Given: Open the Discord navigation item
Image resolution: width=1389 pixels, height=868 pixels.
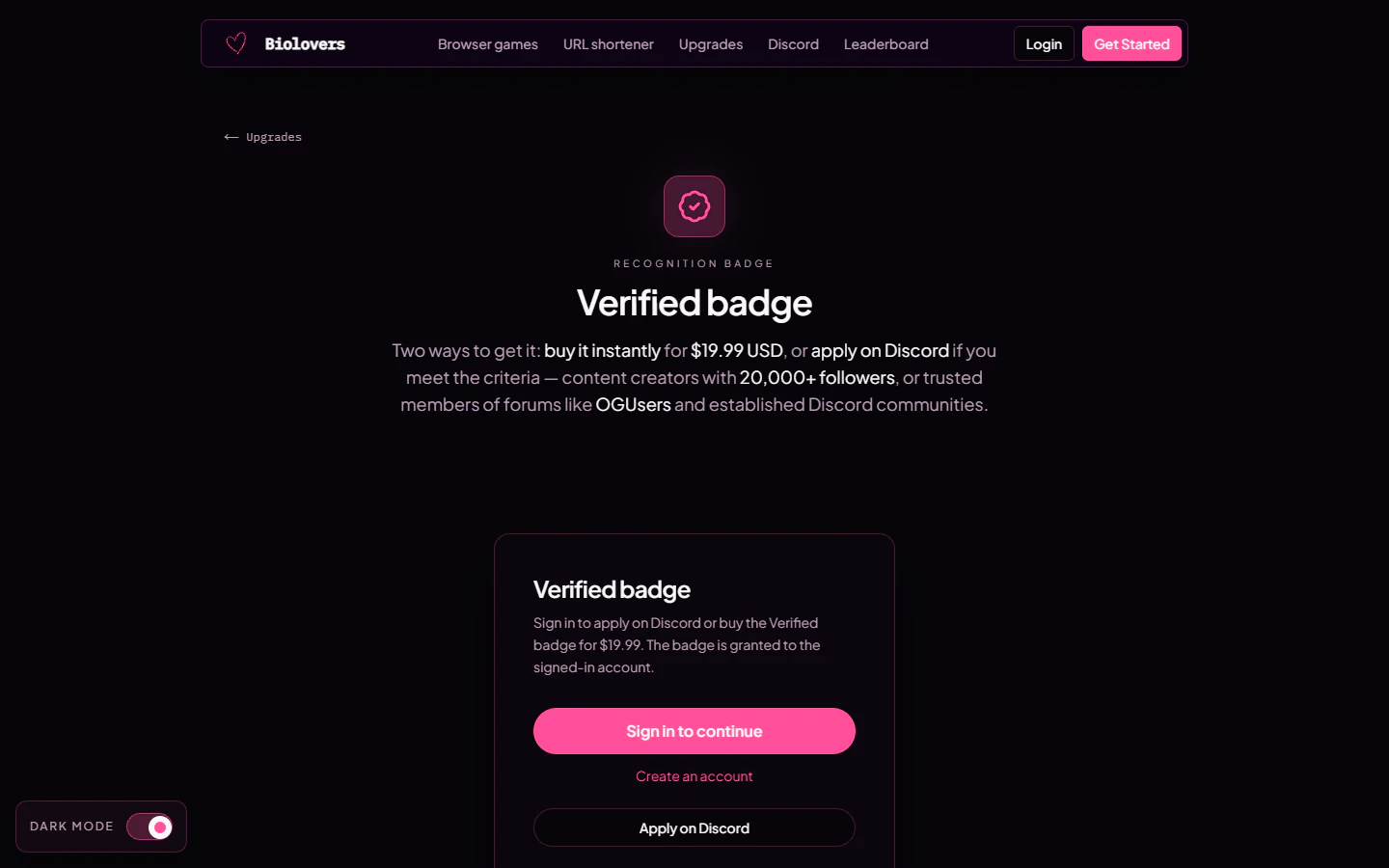Looking at the screenshot, I should [793, 43].
